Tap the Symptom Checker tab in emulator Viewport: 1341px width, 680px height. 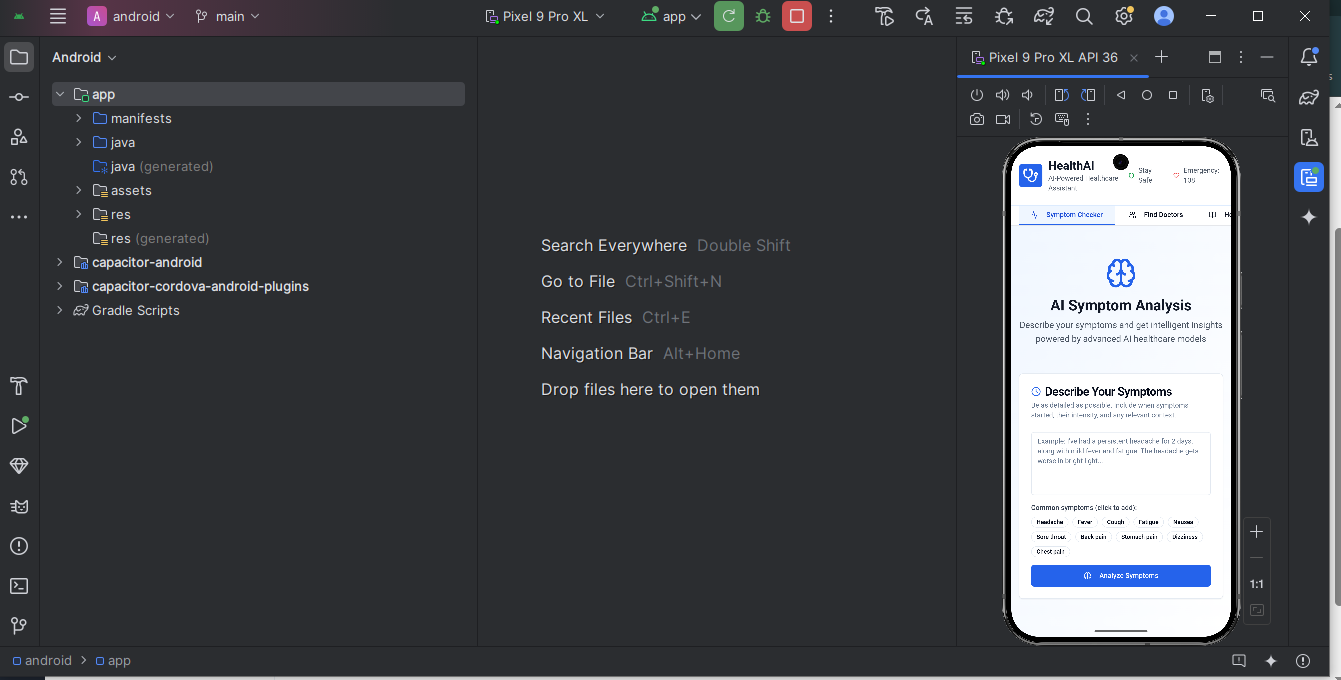point(1067,214)
